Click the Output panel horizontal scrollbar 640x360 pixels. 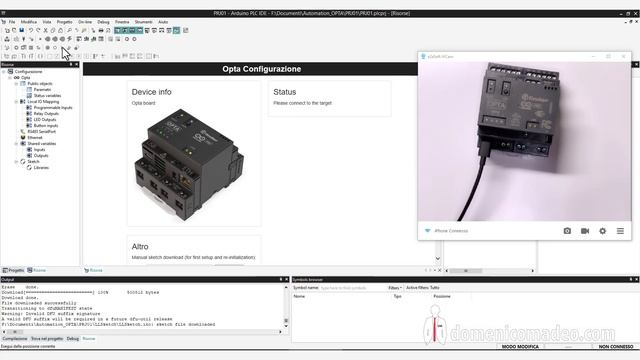coord(142,332)
